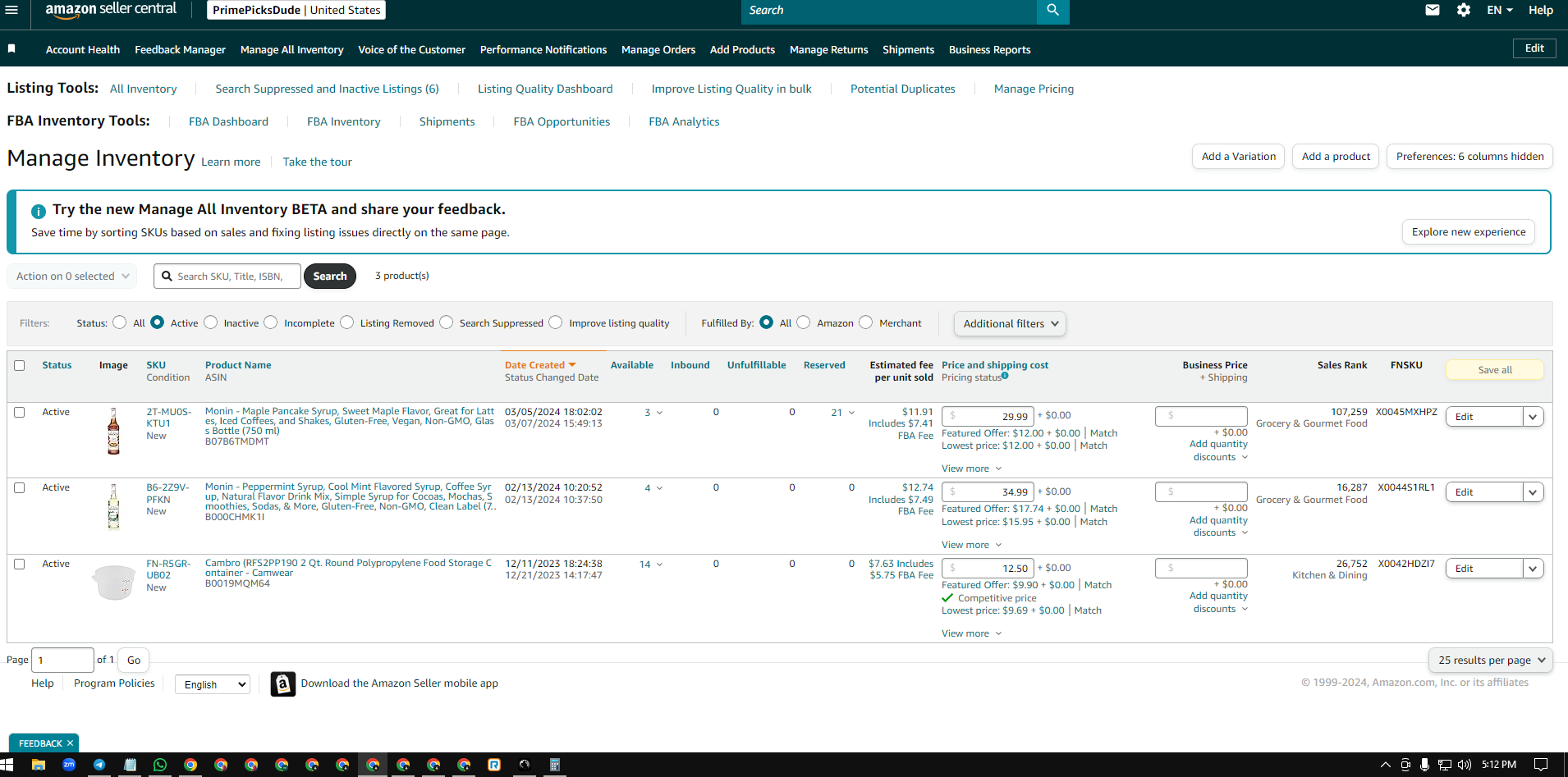
Task: Open the RingCentral taskbar icon
Action: (x=494, y=765)
